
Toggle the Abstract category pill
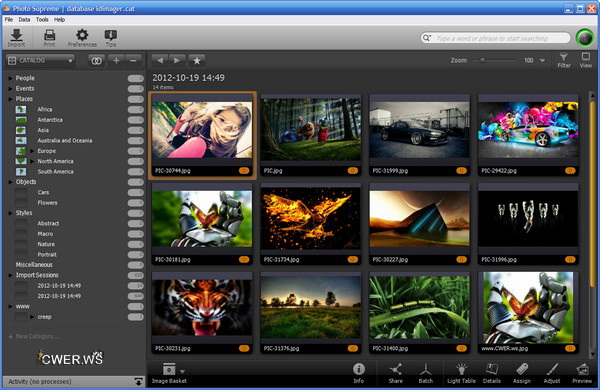pos(135,224)
